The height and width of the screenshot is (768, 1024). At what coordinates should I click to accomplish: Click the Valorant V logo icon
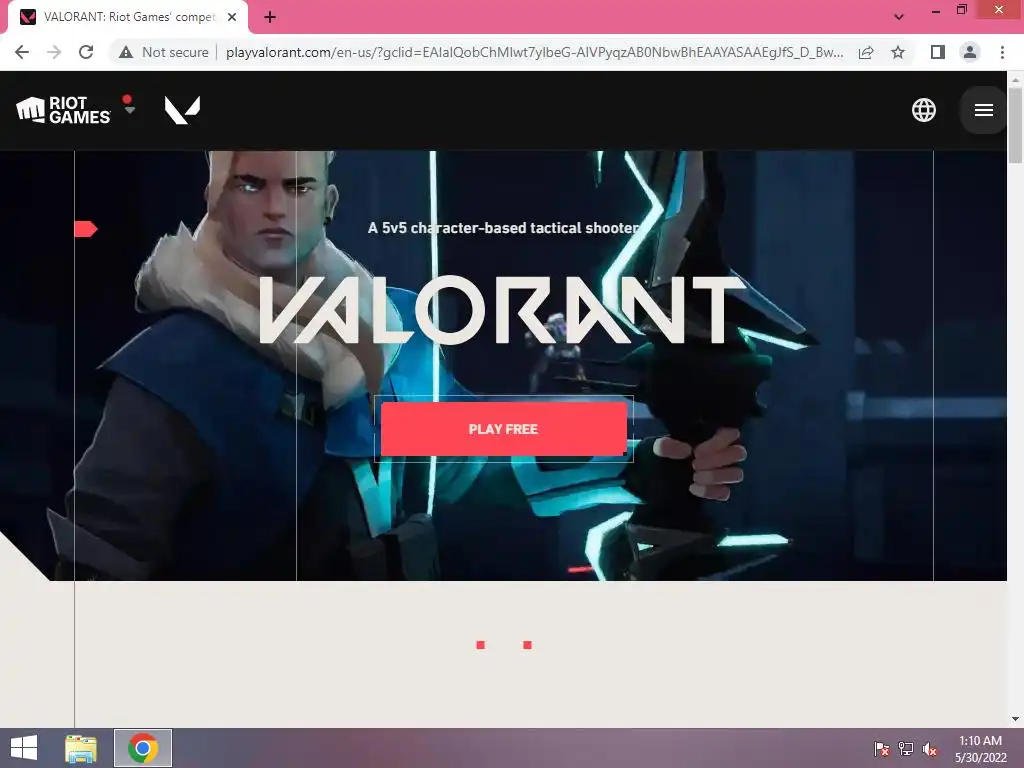pyautogui.click(x=182, y=110)
